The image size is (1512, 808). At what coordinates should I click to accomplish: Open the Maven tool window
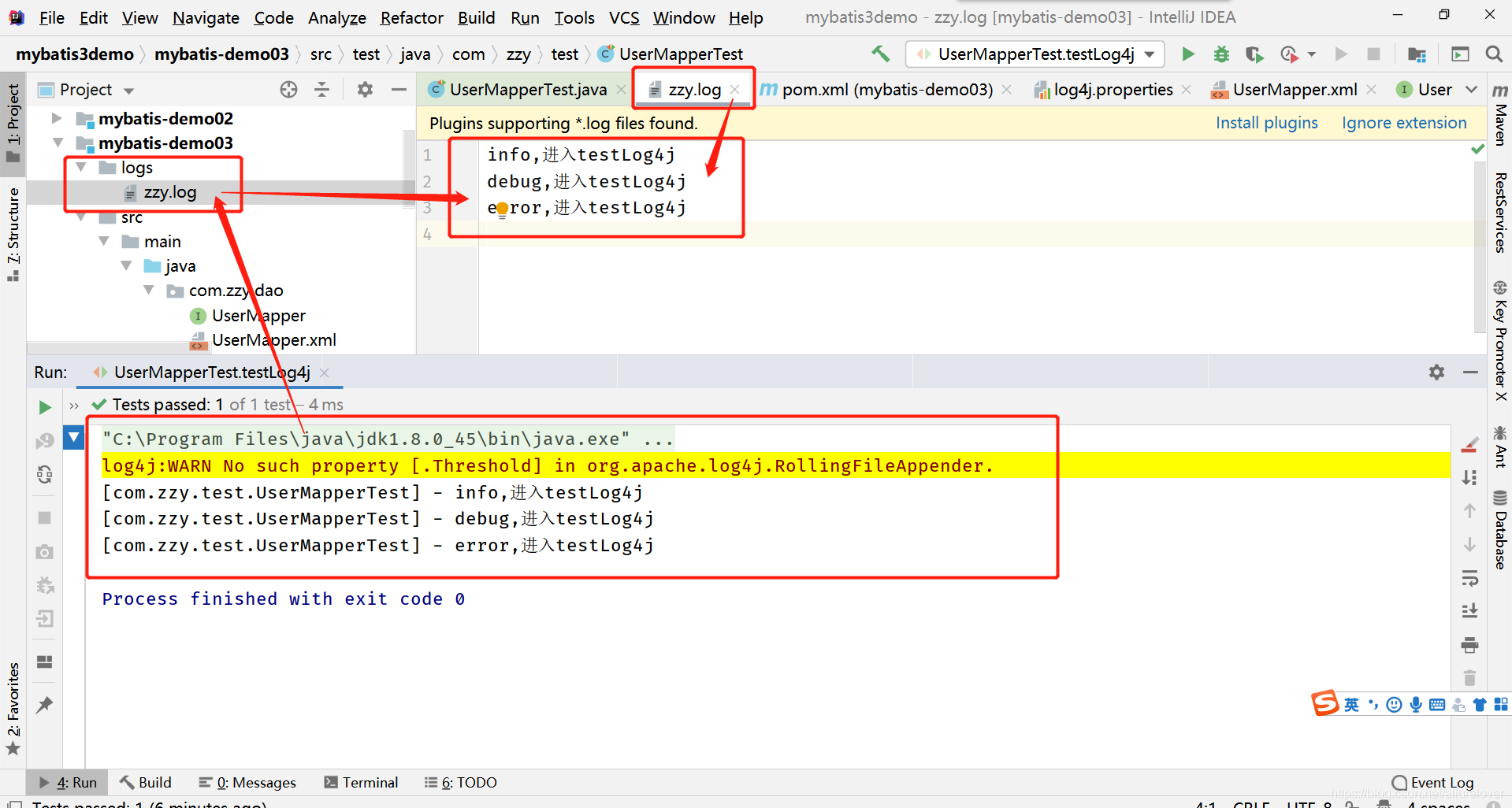point(1499,115)
